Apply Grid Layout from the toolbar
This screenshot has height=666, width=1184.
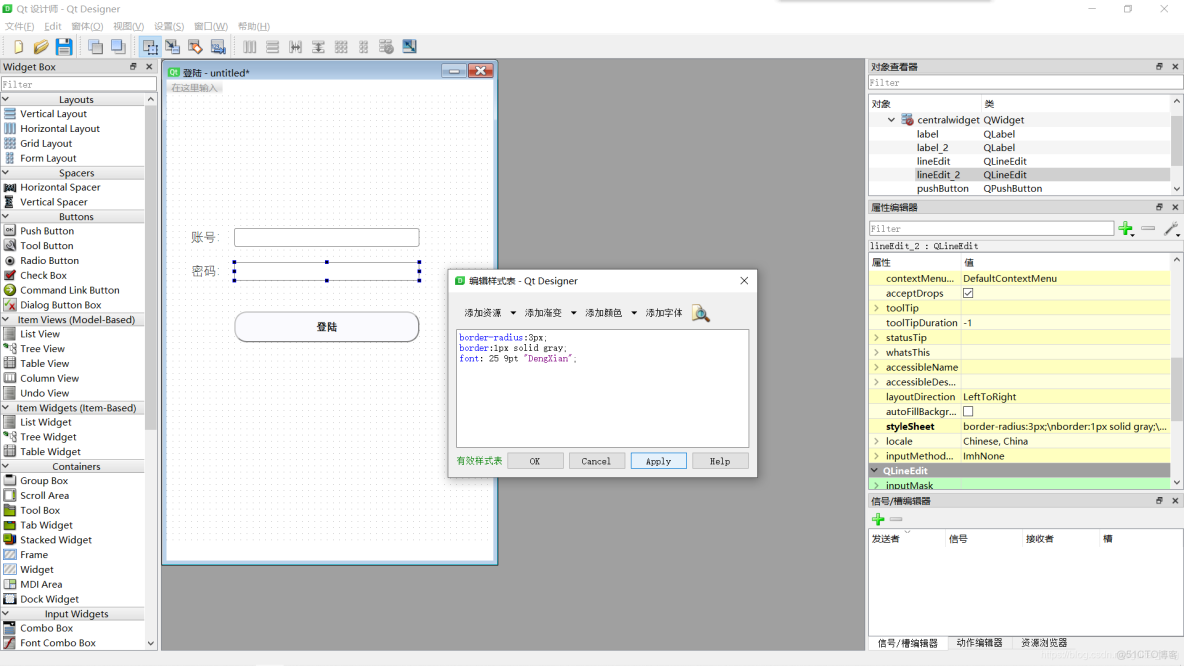(x=340, y=46)
